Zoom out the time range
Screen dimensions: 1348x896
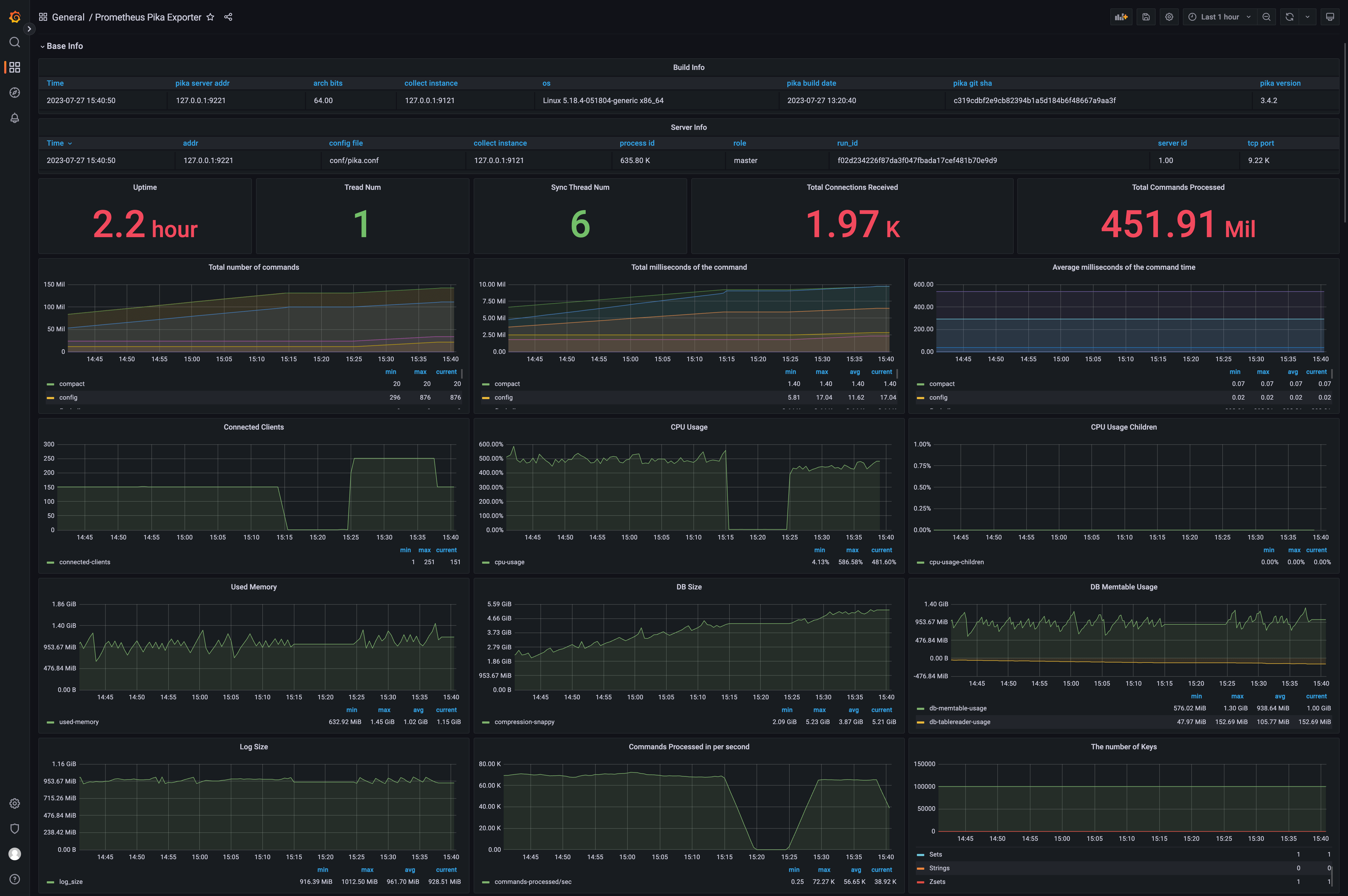coord(1266,17)
